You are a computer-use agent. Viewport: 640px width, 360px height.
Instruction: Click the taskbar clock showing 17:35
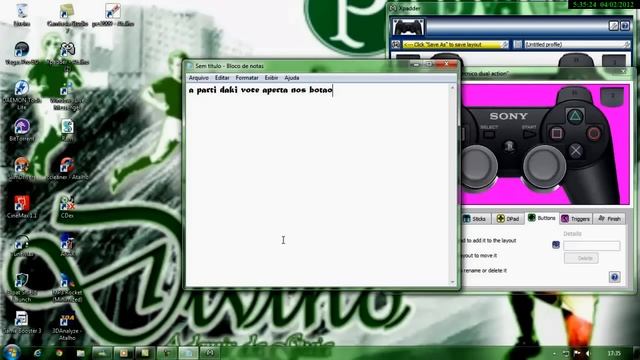tap(614, 353)
